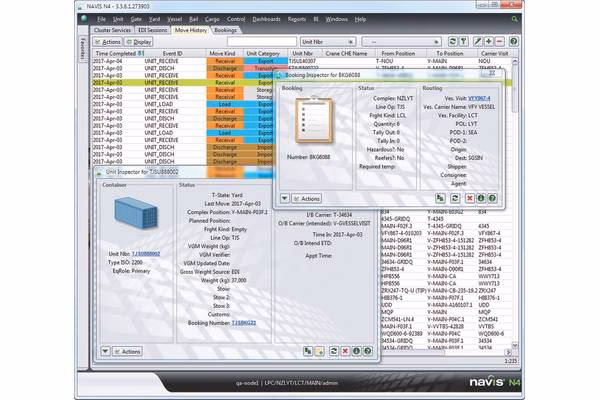Open the Cargo menu
This screenshot has width=600, height=400.
point(212,19)
